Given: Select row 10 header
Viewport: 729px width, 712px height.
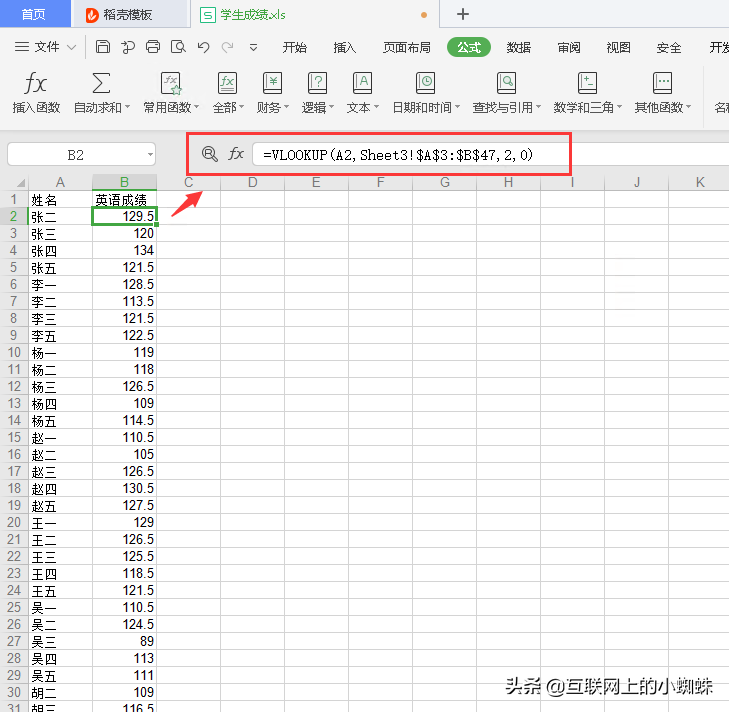Looking at the screenshot, I should point(14,353).
